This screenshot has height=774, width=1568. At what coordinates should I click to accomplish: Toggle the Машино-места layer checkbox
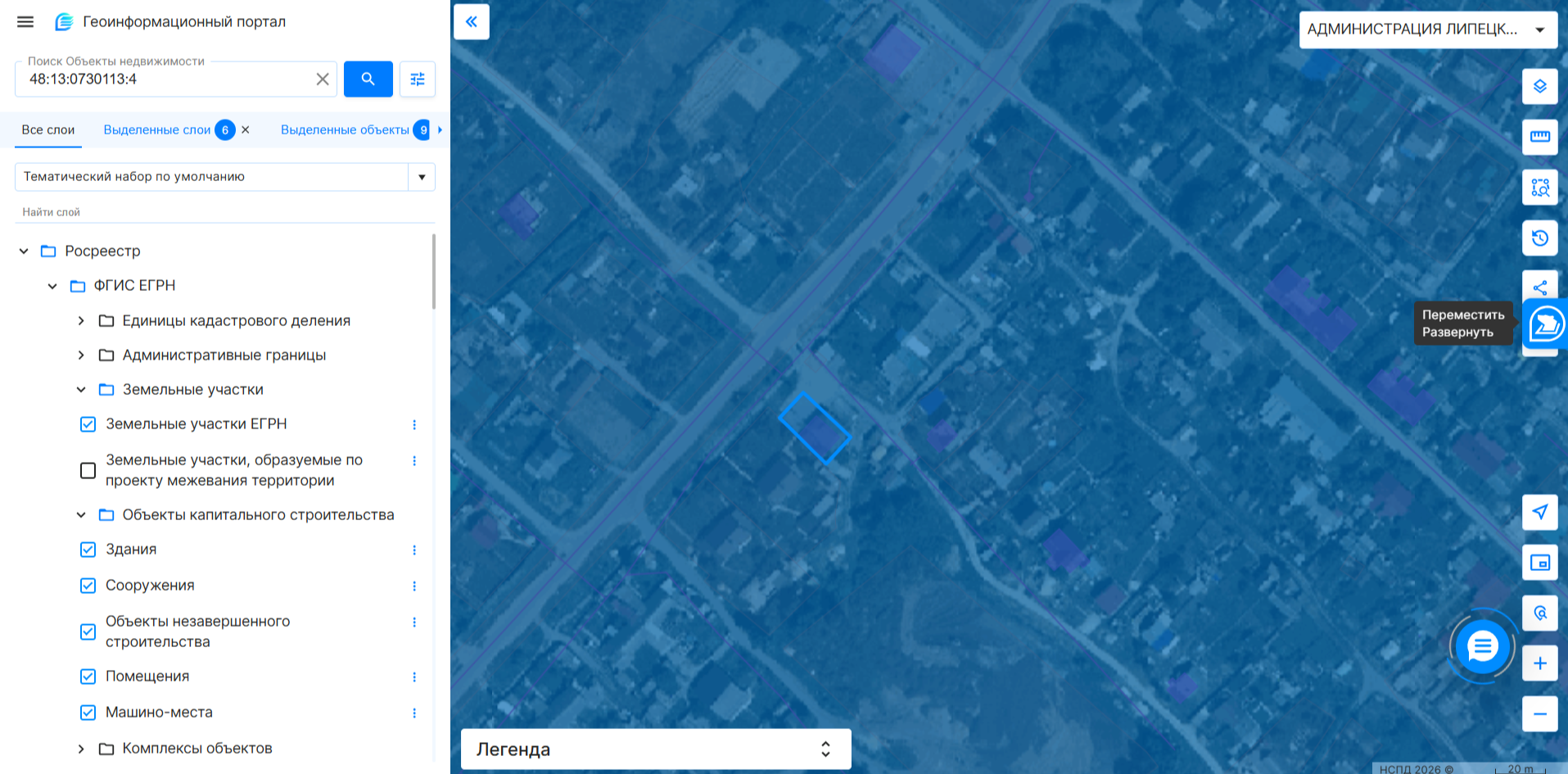[88, 713]
